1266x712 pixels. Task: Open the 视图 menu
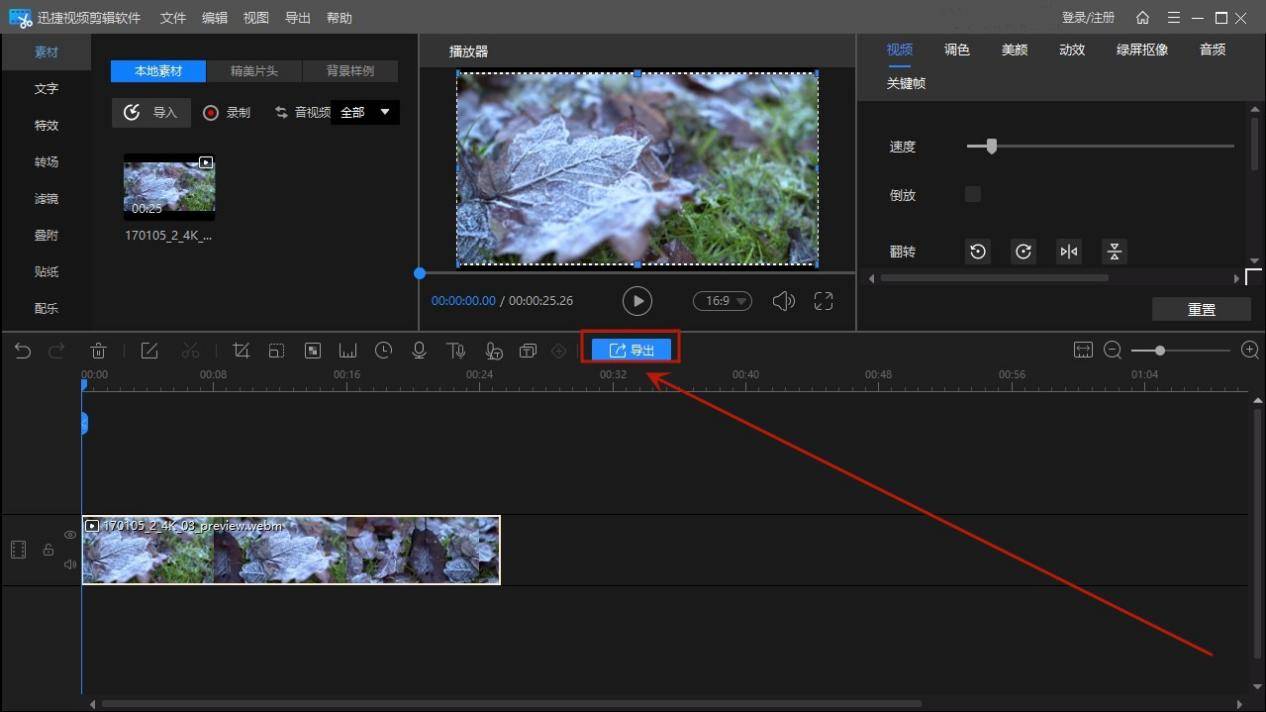(x=256, y=18)
